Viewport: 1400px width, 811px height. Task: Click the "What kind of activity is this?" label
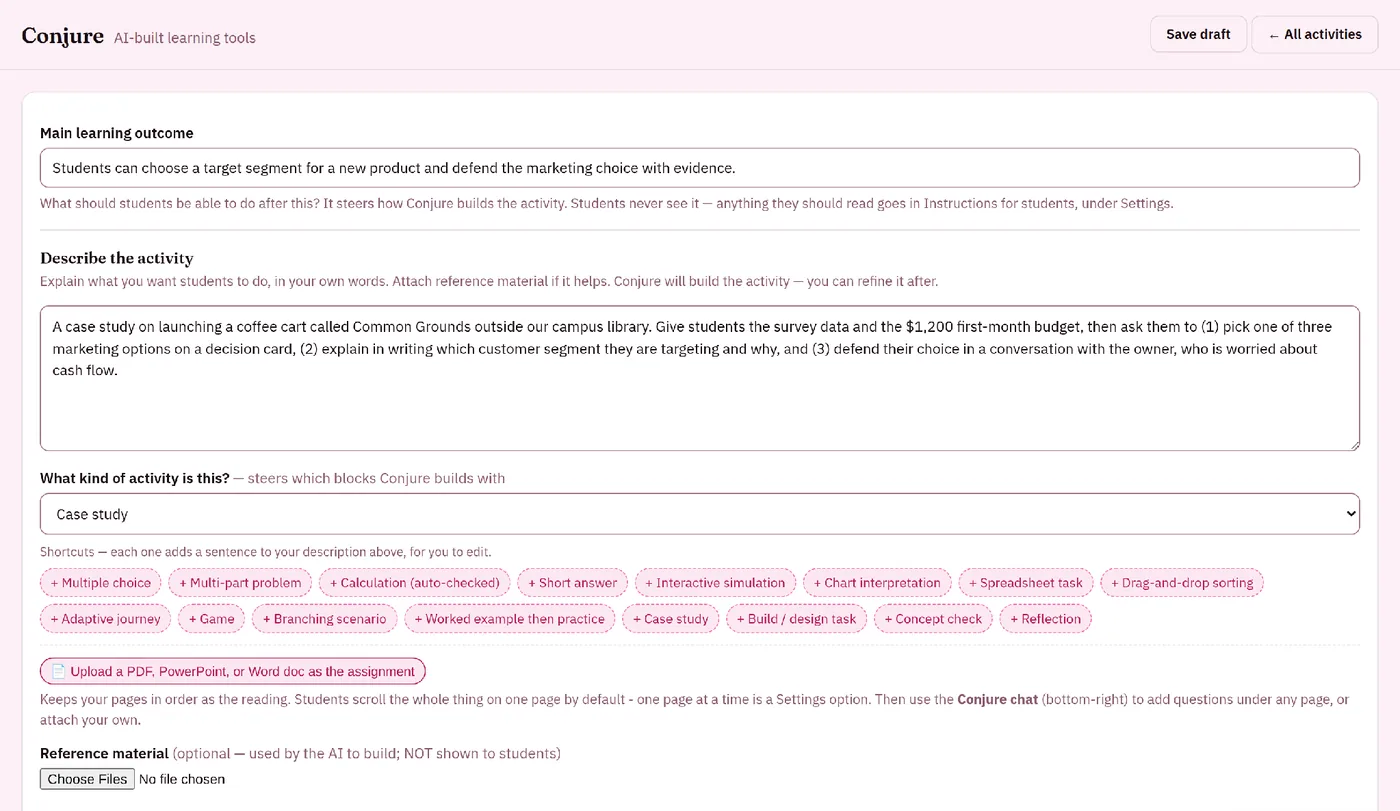click(135, 478)
